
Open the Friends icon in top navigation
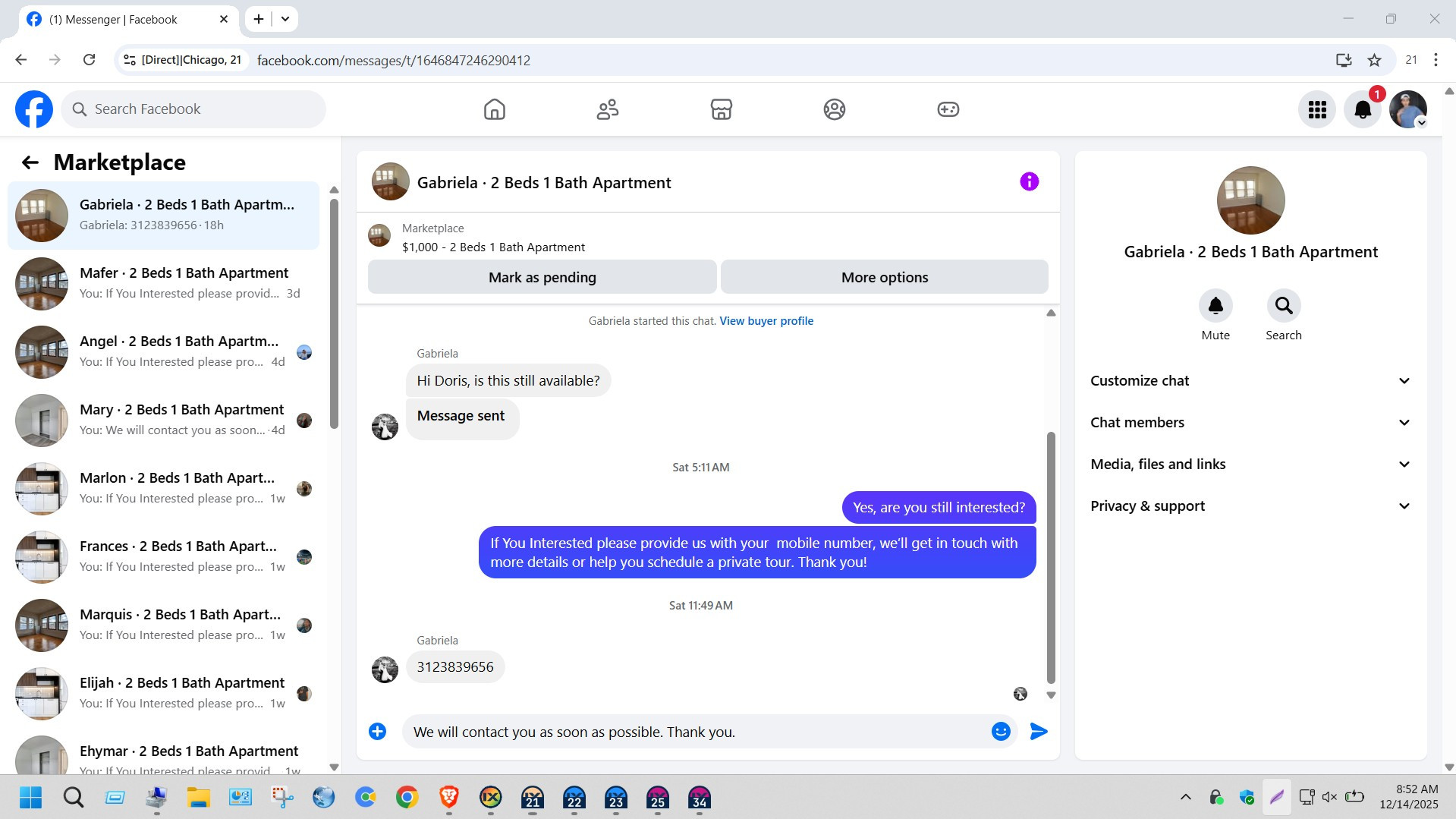[x=608, y=109]
